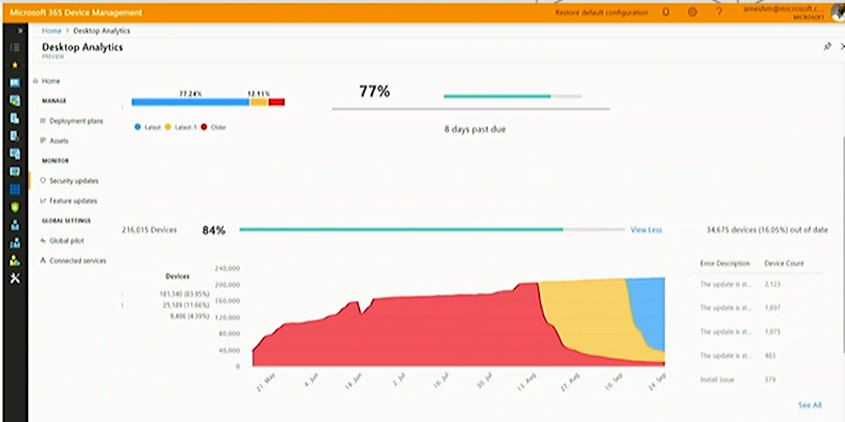Open Home in Desktop Analytics menu
The image size is (845, 422).
[x=51, y=81]
